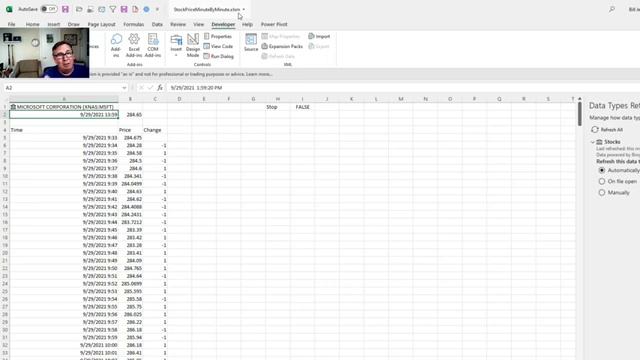Select the Stop label cell
Screen dimensions: 640x360
(x=278, y=107)
